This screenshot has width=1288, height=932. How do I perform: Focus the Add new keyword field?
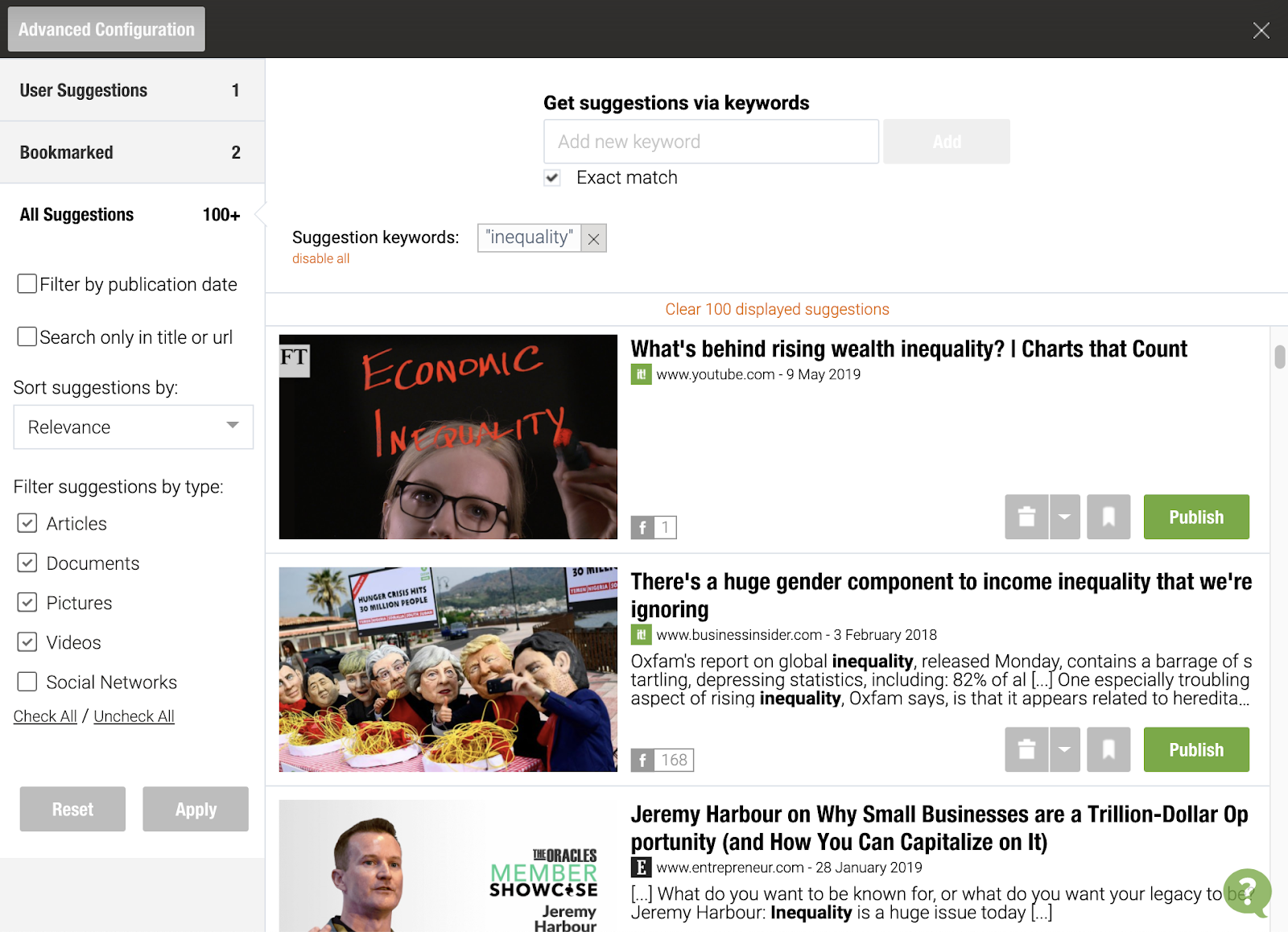[712, 142]
